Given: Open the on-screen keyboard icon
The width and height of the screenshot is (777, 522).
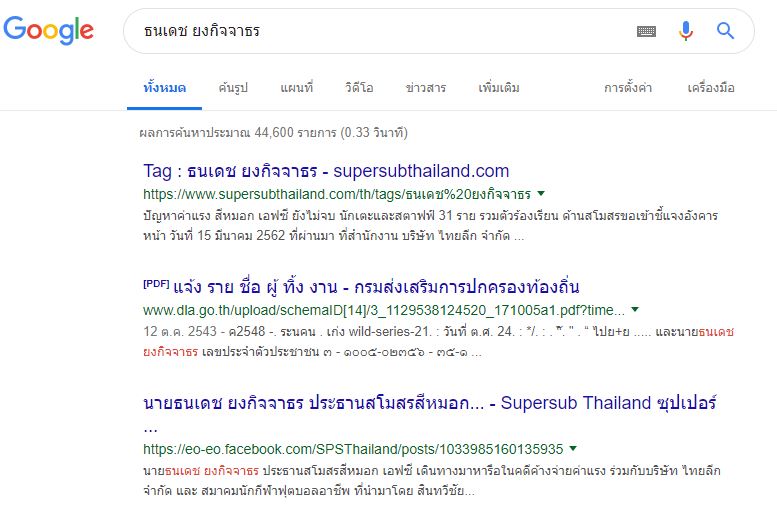Looking at the screenshot, I should click(x=646, y=32).
